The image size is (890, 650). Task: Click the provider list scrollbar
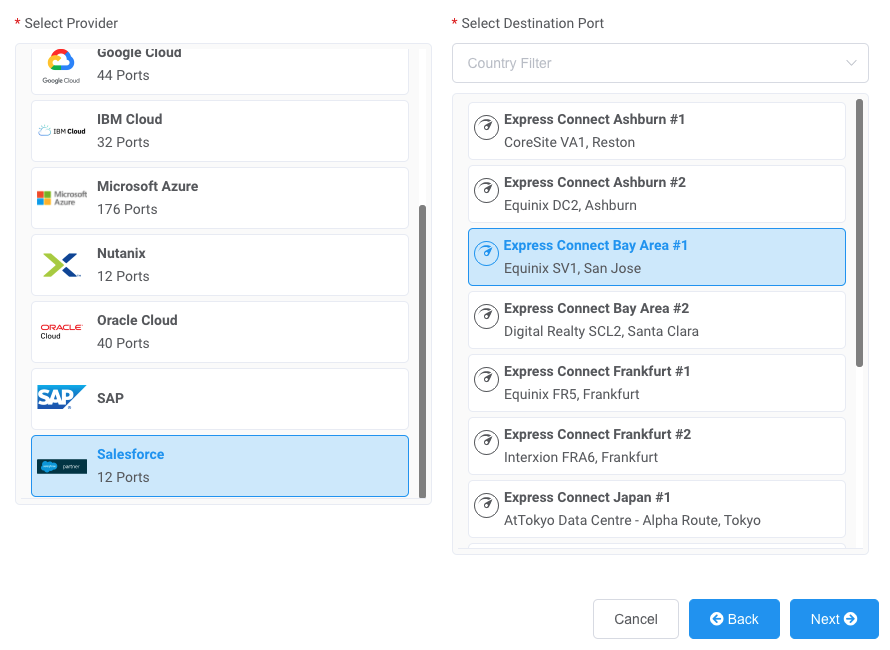tap(422, 351)
